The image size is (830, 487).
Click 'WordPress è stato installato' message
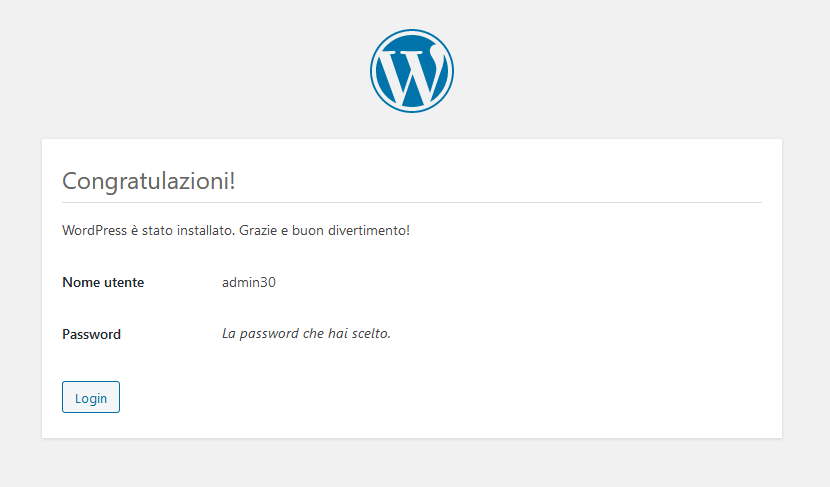(x=236, y=230)
